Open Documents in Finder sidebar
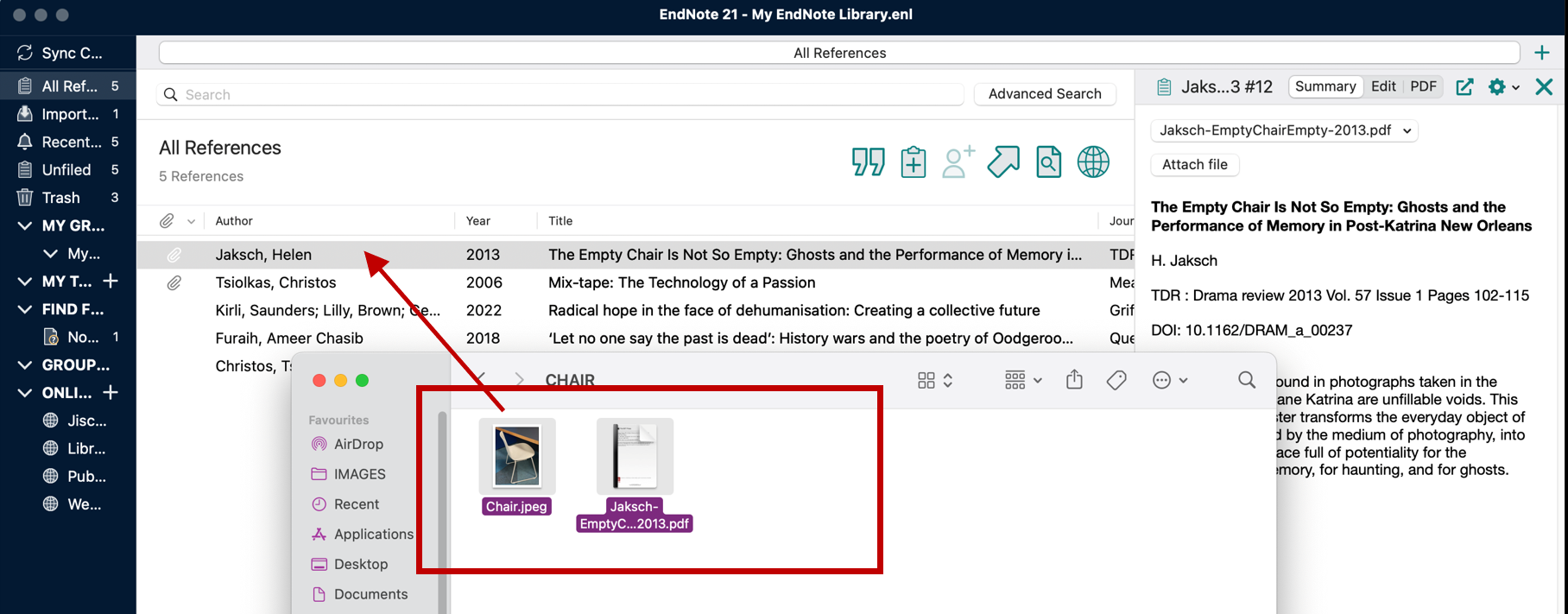 pyautogui.click(x=359, y=594)
